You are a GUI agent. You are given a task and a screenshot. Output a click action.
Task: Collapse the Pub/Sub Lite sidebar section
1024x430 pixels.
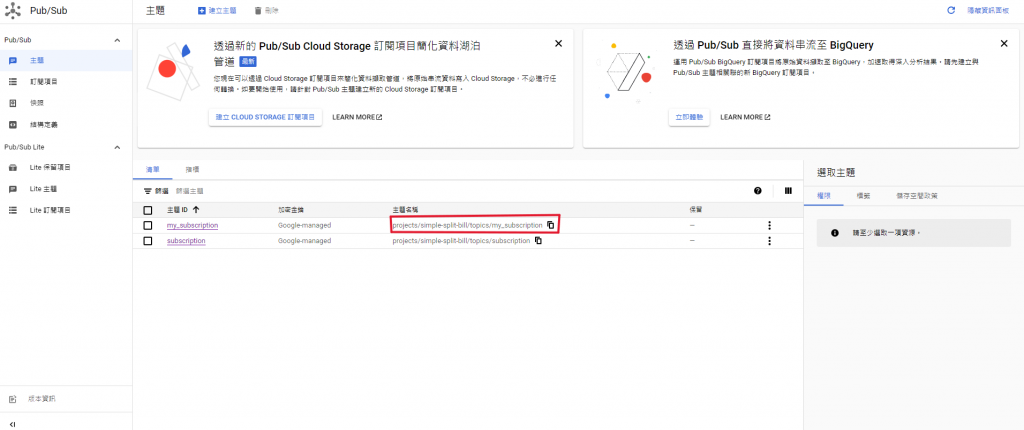click(118, 147)
